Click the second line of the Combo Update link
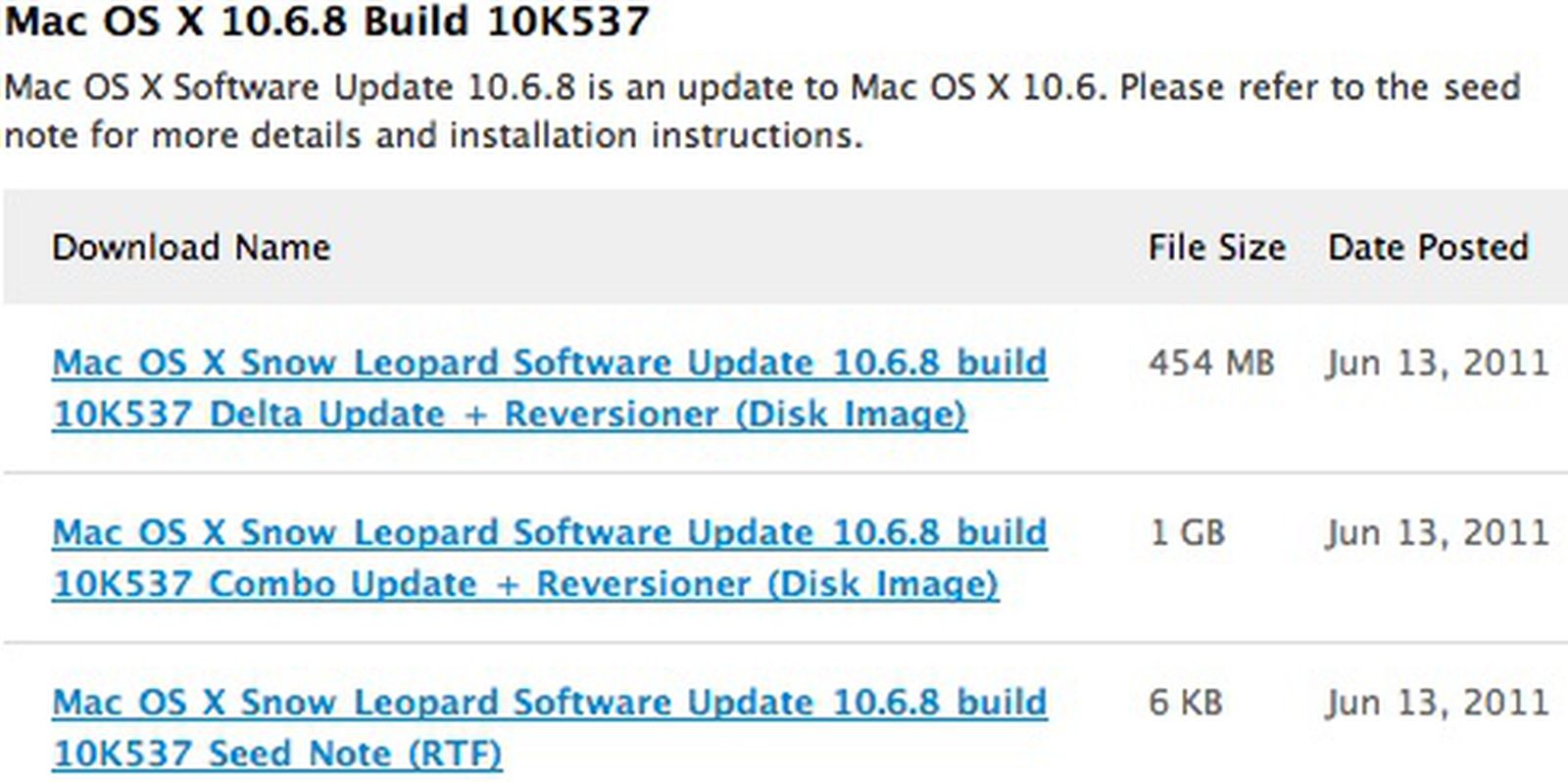 coord(525,584)
